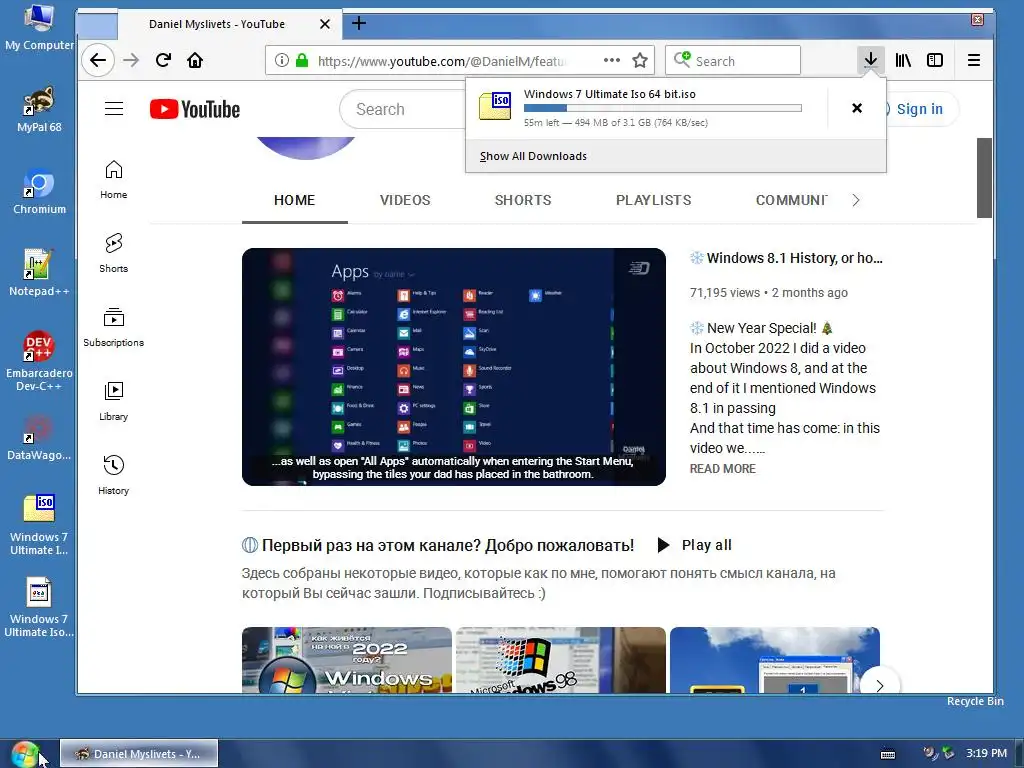The width and height of the screenshot is (1024, 768).
Task: Open the Recycle Bin on desktop
Action: [975, 701]
